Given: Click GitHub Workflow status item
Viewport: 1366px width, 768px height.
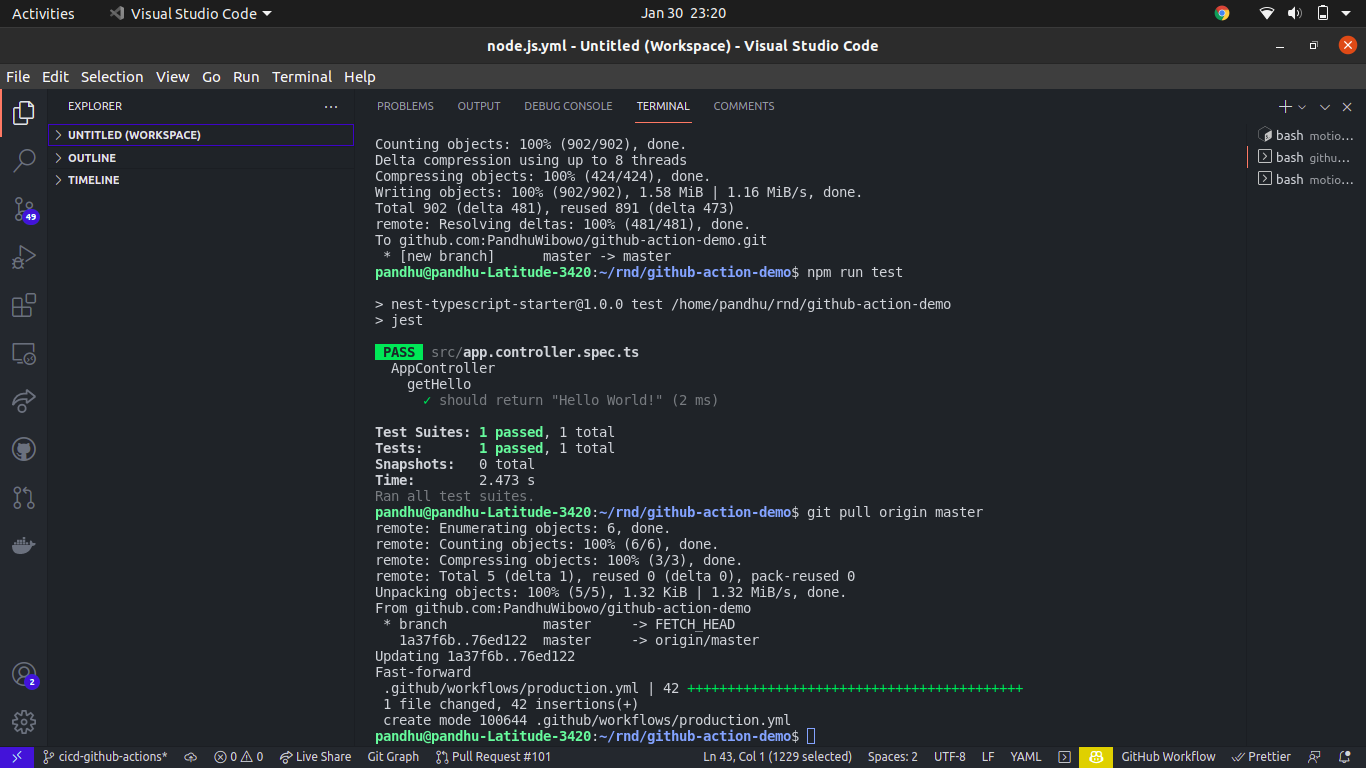Looking at the screenshot, I should coord(1168,757).
